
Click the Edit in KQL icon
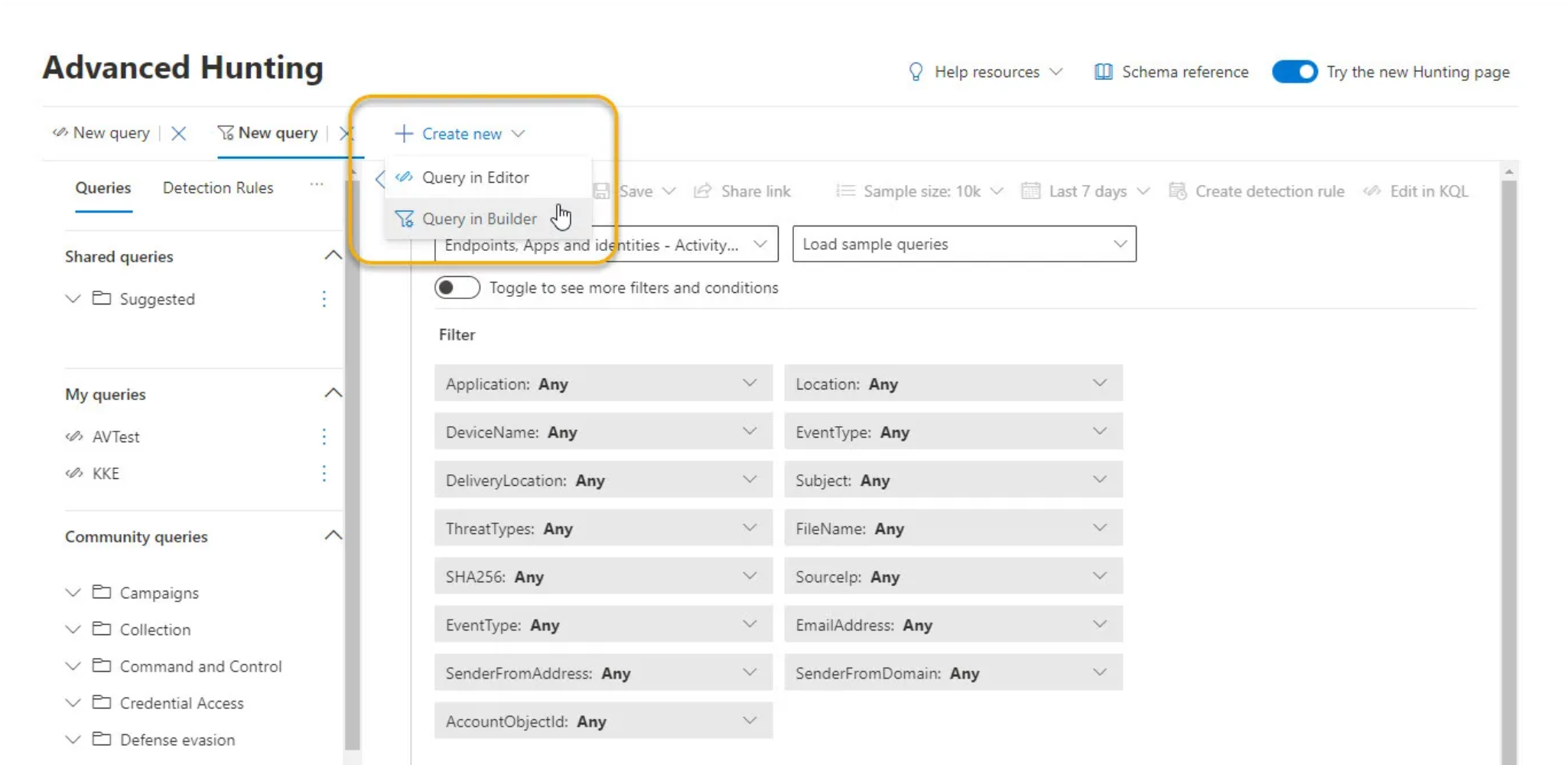(1371, 191)
